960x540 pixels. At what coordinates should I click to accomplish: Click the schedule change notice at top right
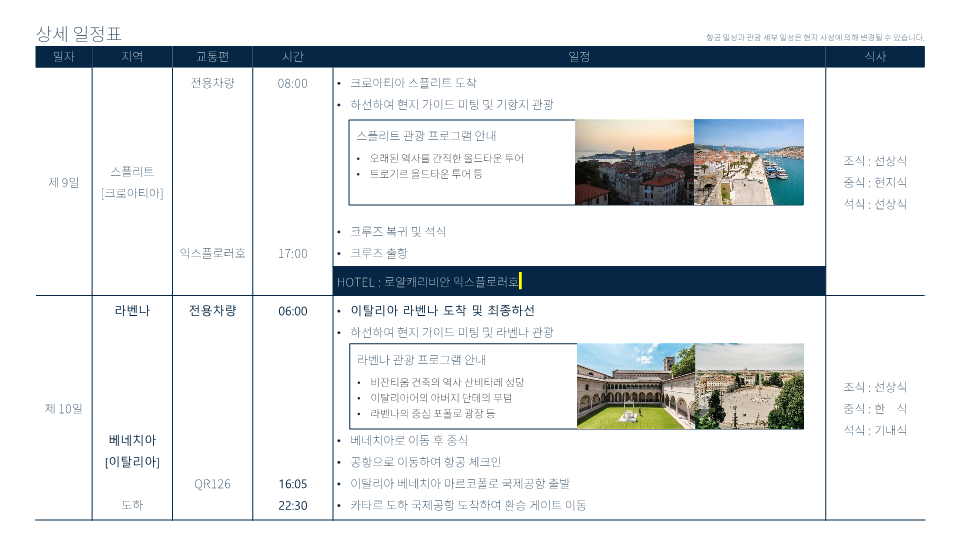tap(814, 38)
